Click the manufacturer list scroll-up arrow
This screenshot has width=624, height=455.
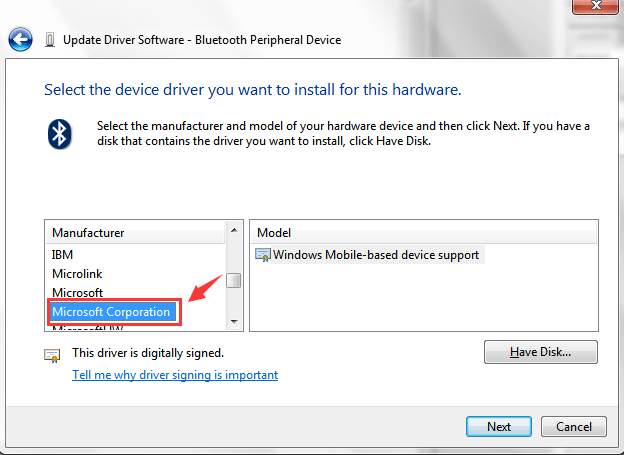pos(234,230)
